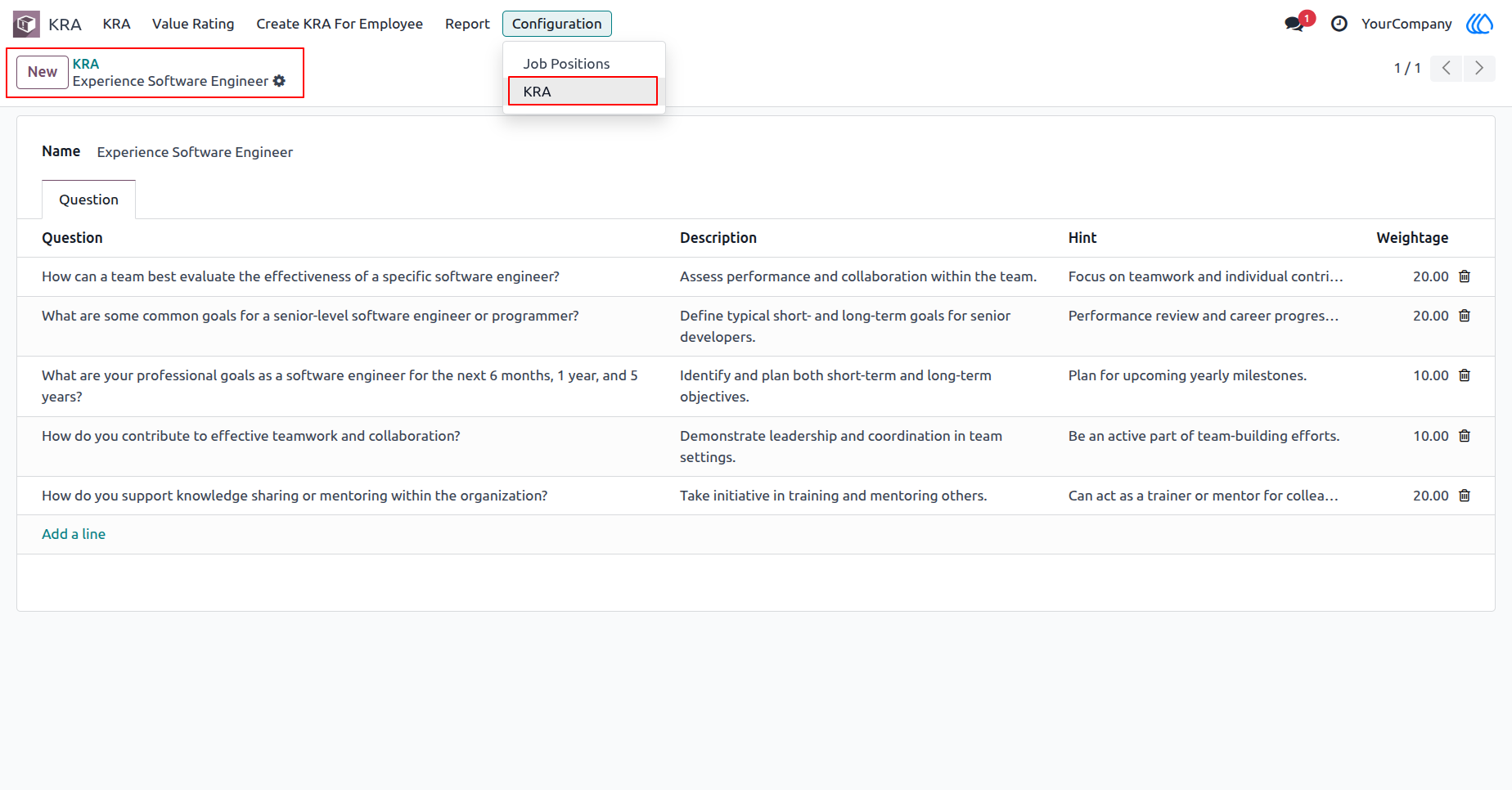Go to the next record arrow
The height and width of the screenshot is (790, 1512).
(1479, 68)
